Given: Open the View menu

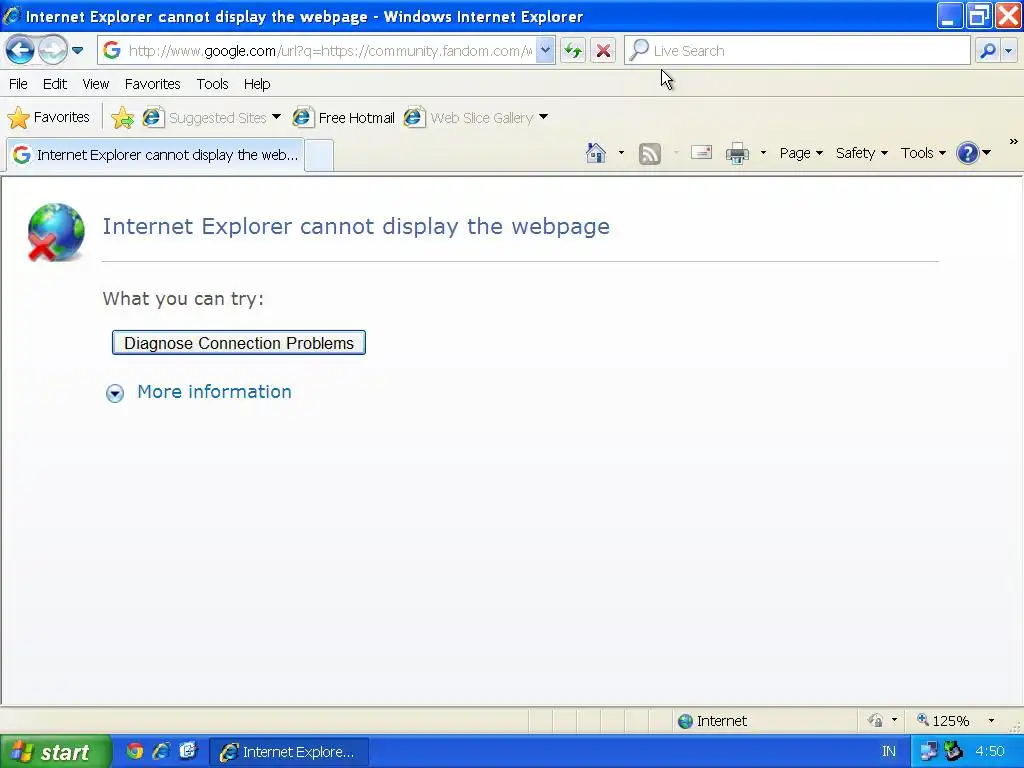Looking at the screenshot, I should pos(95,84).
